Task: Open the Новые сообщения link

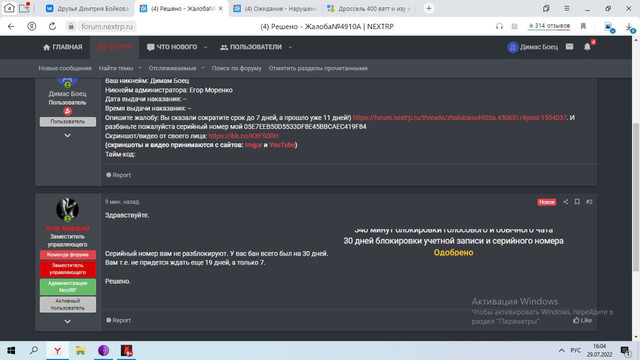Action: [65, 68]
